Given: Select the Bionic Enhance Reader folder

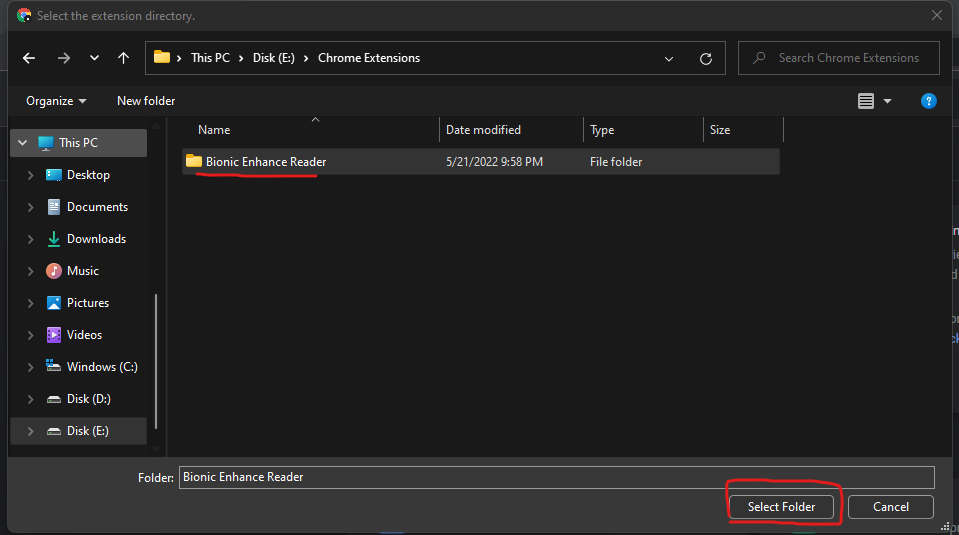Looking at the screenshot, I should point(265,162).
